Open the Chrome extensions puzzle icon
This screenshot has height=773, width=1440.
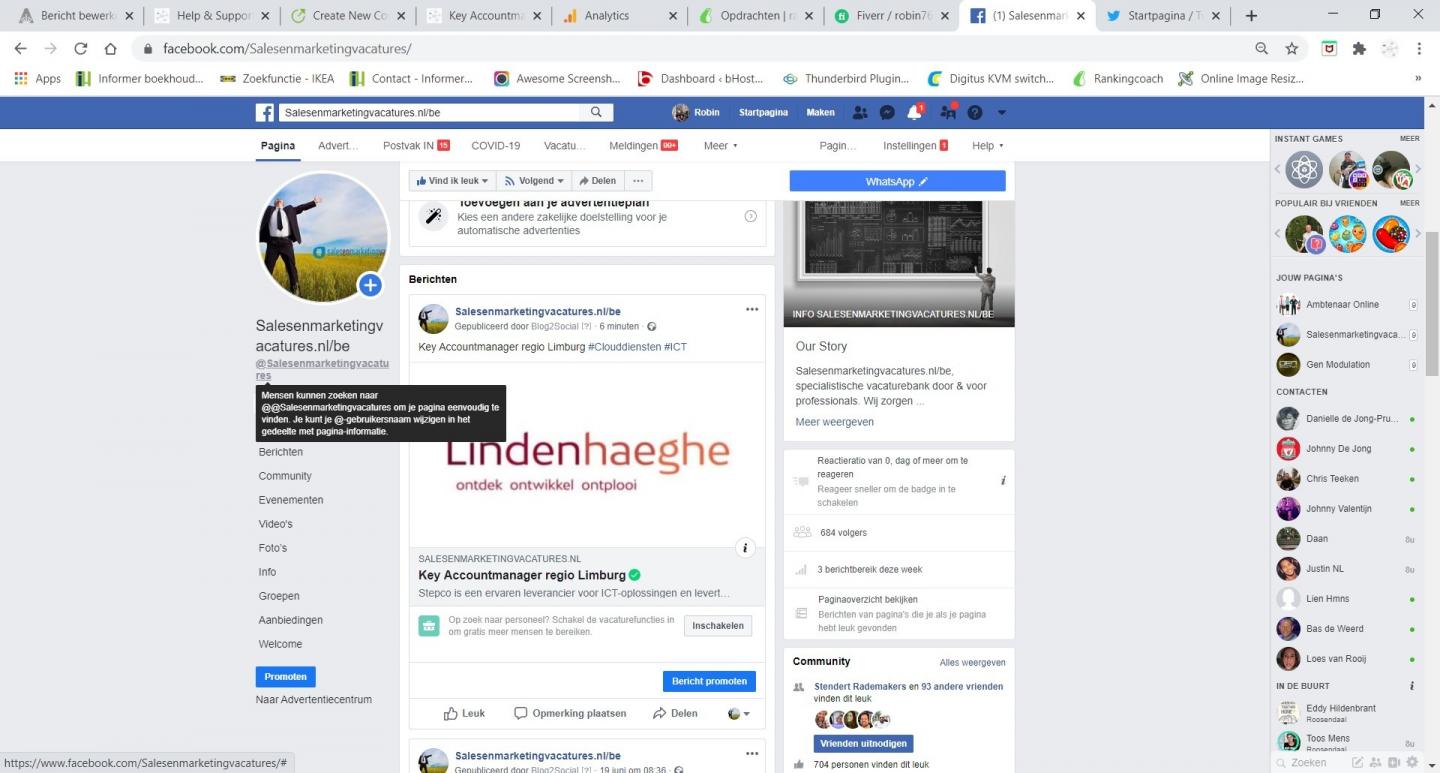(x=1359, y=49)
